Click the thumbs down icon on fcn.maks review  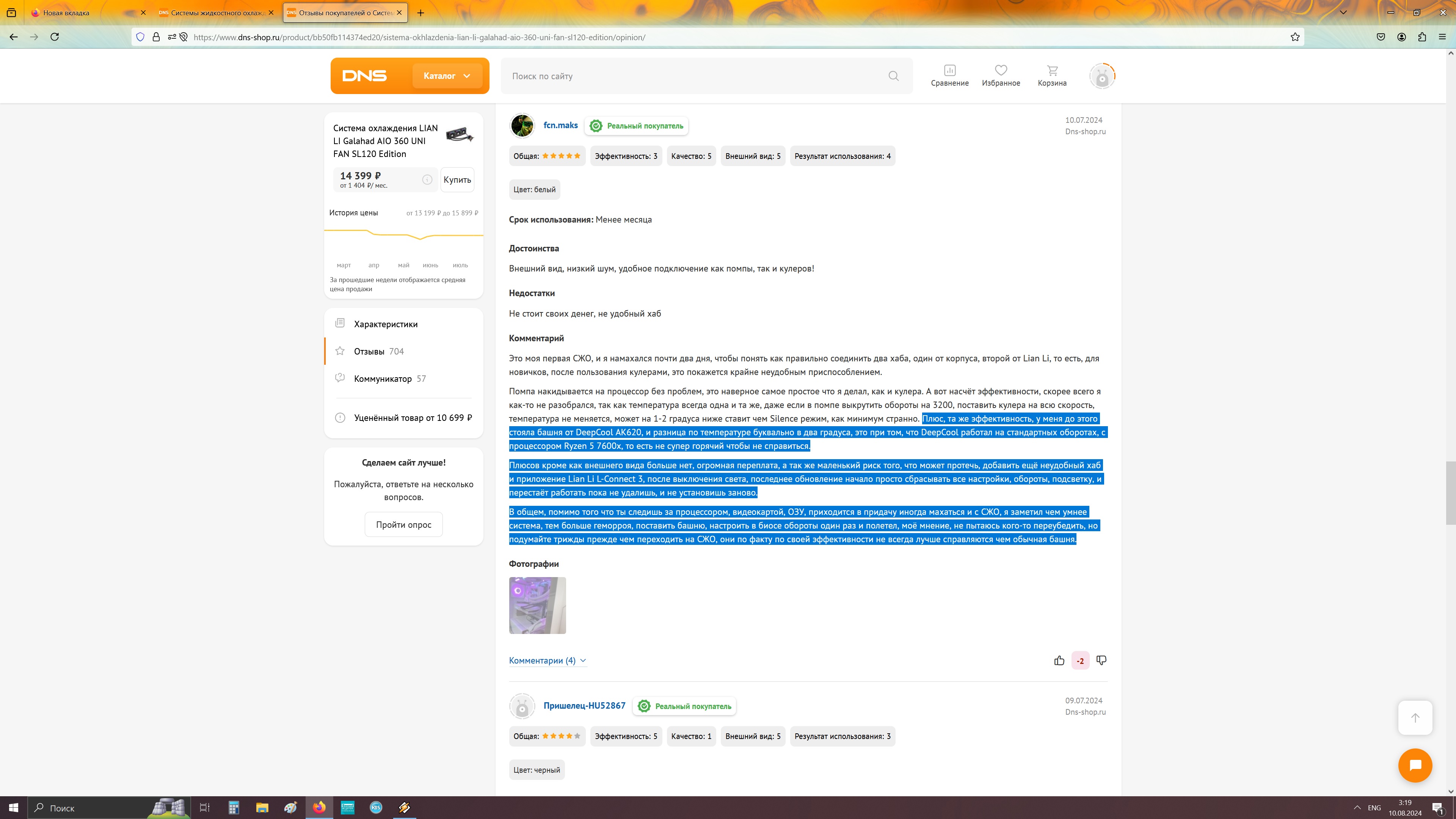(1101, 660)
